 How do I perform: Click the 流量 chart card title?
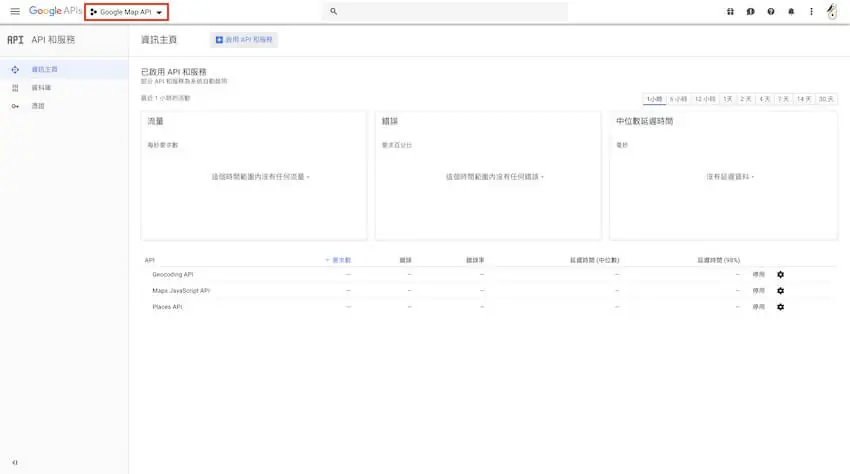click(156, 121)
